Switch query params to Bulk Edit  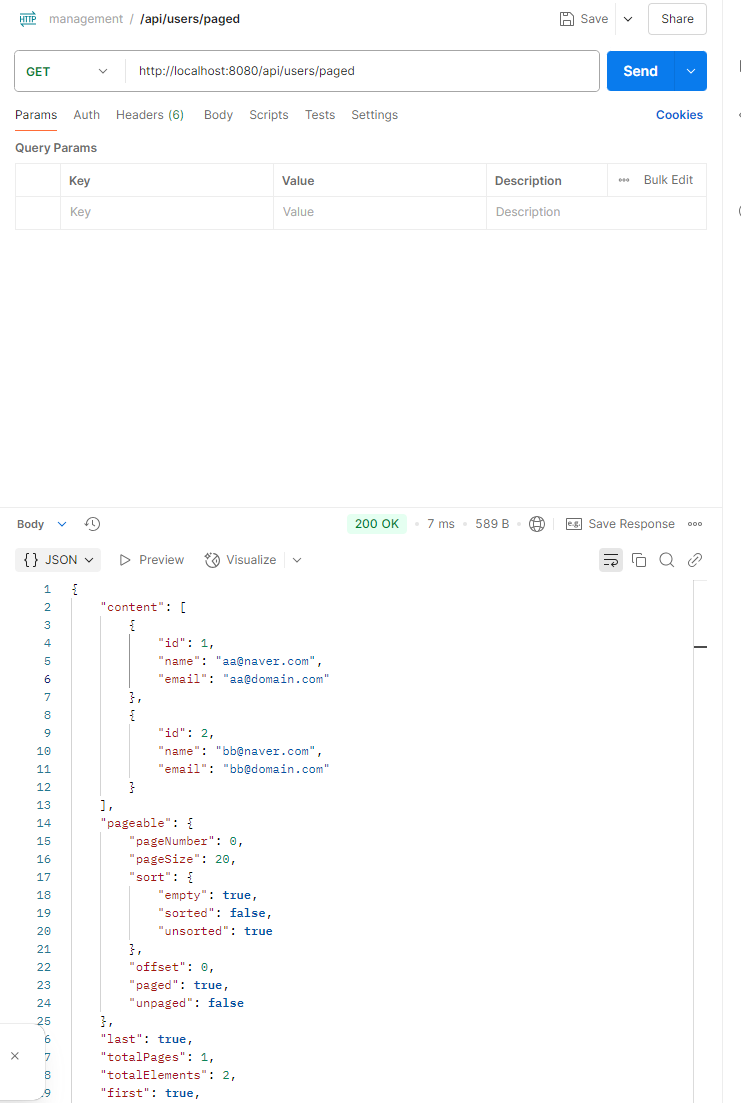(668, 179)
